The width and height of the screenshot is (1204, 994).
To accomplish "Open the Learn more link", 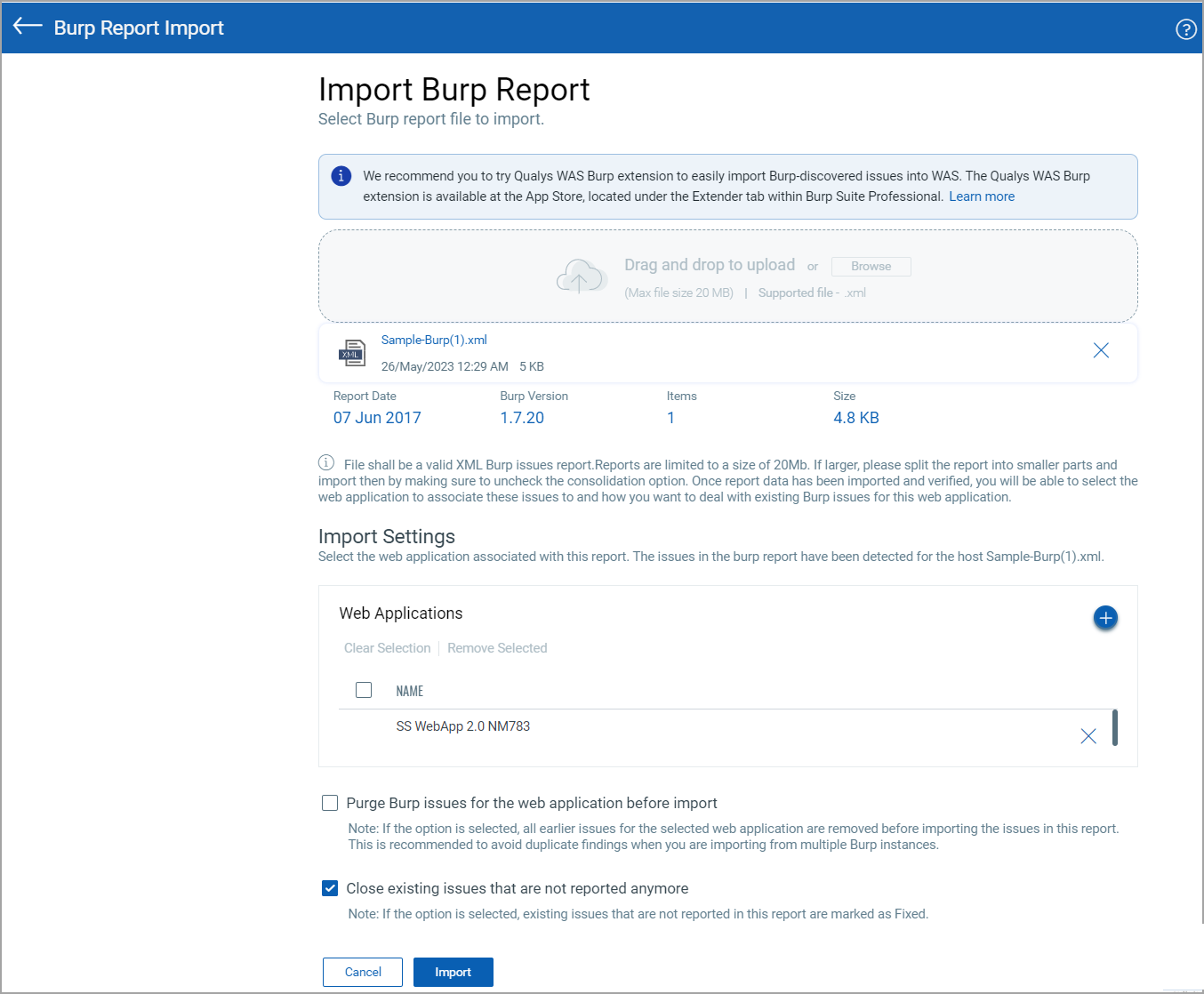I will [x=982, y=196].
